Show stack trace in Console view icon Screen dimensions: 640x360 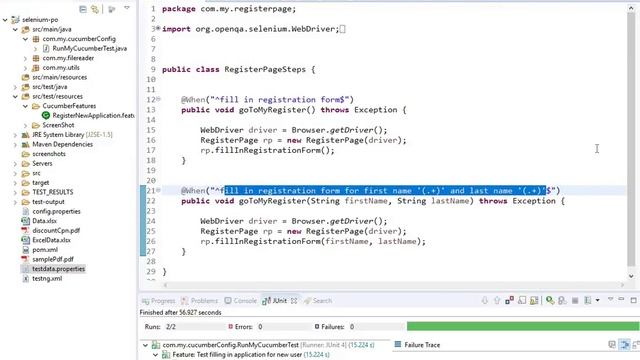point(612,345)
